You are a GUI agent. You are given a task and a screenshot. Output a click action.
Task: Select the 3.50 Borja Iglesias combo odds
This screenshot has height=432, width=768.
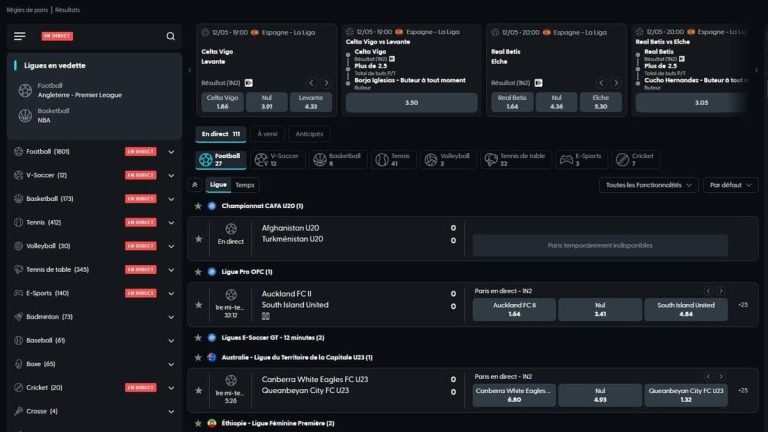pyautogui.click(x=411, y=103)
